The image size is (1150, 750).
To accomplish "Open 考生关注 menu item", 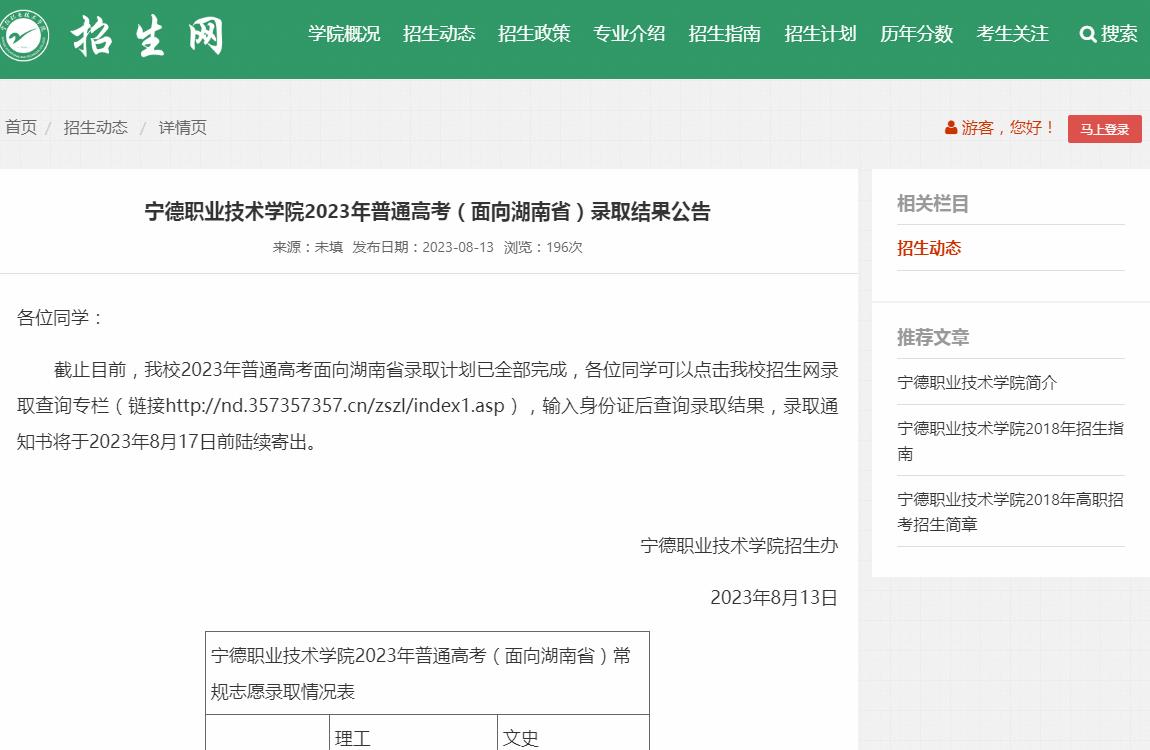I will tap(1012, 34).
